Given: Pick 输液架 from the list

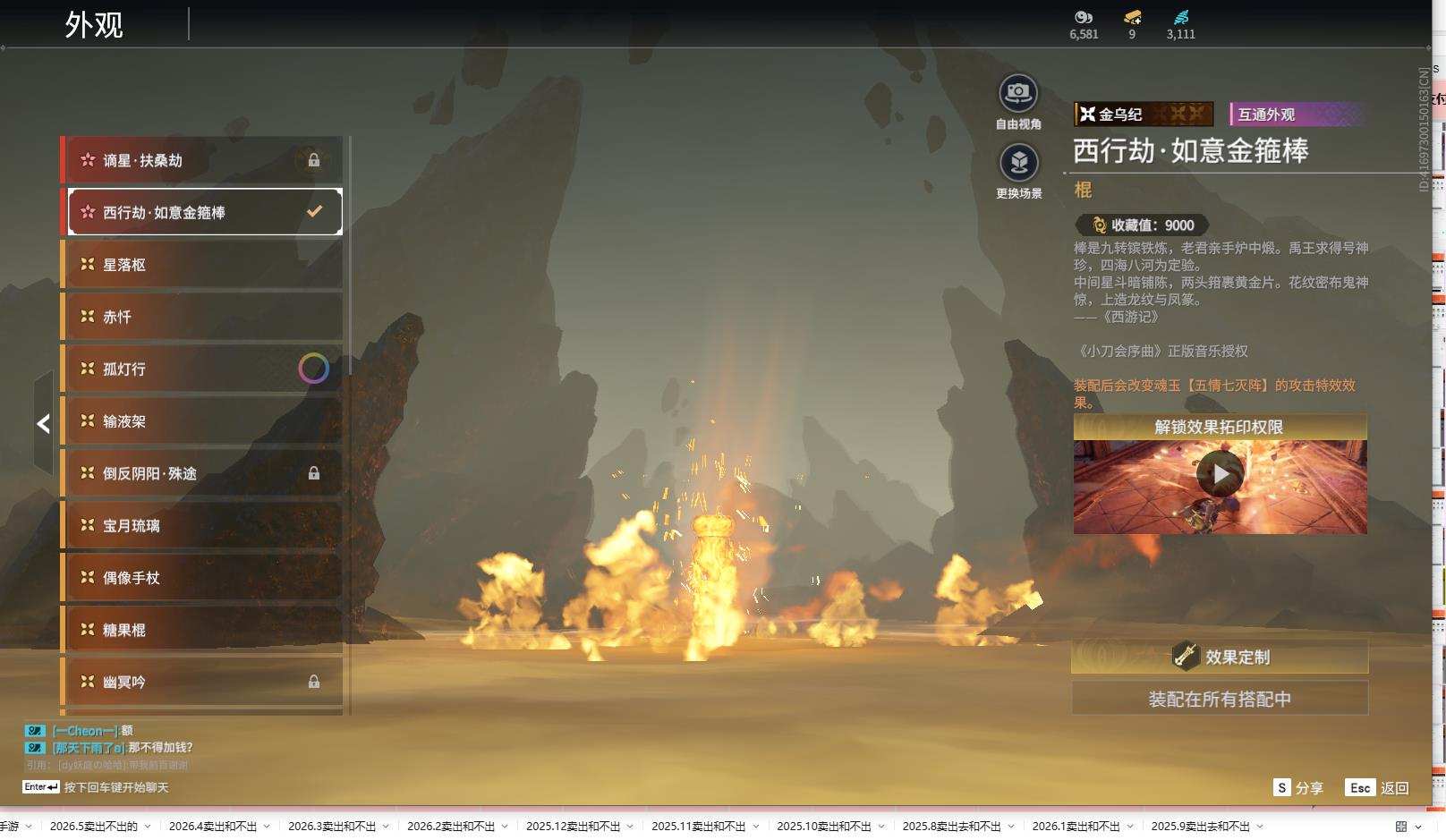Looking at the screenshot, I should pyautogui.click(x=202, y=421).
